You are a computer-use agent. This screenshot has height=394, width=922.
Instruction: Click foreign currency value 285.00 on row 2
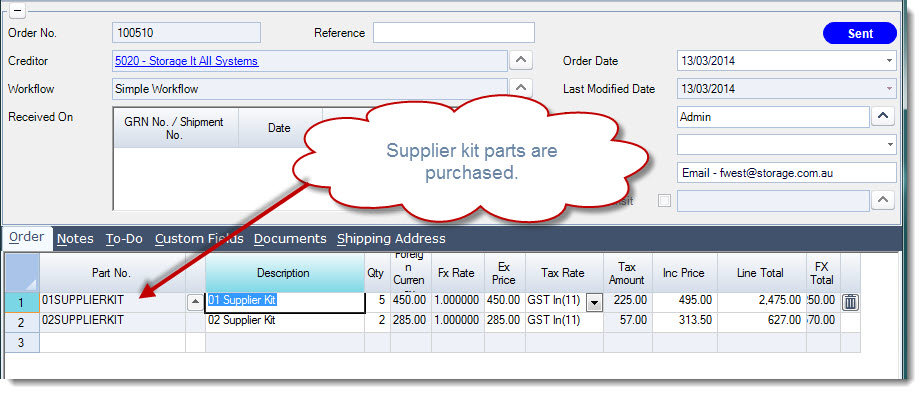pos(410,322)
